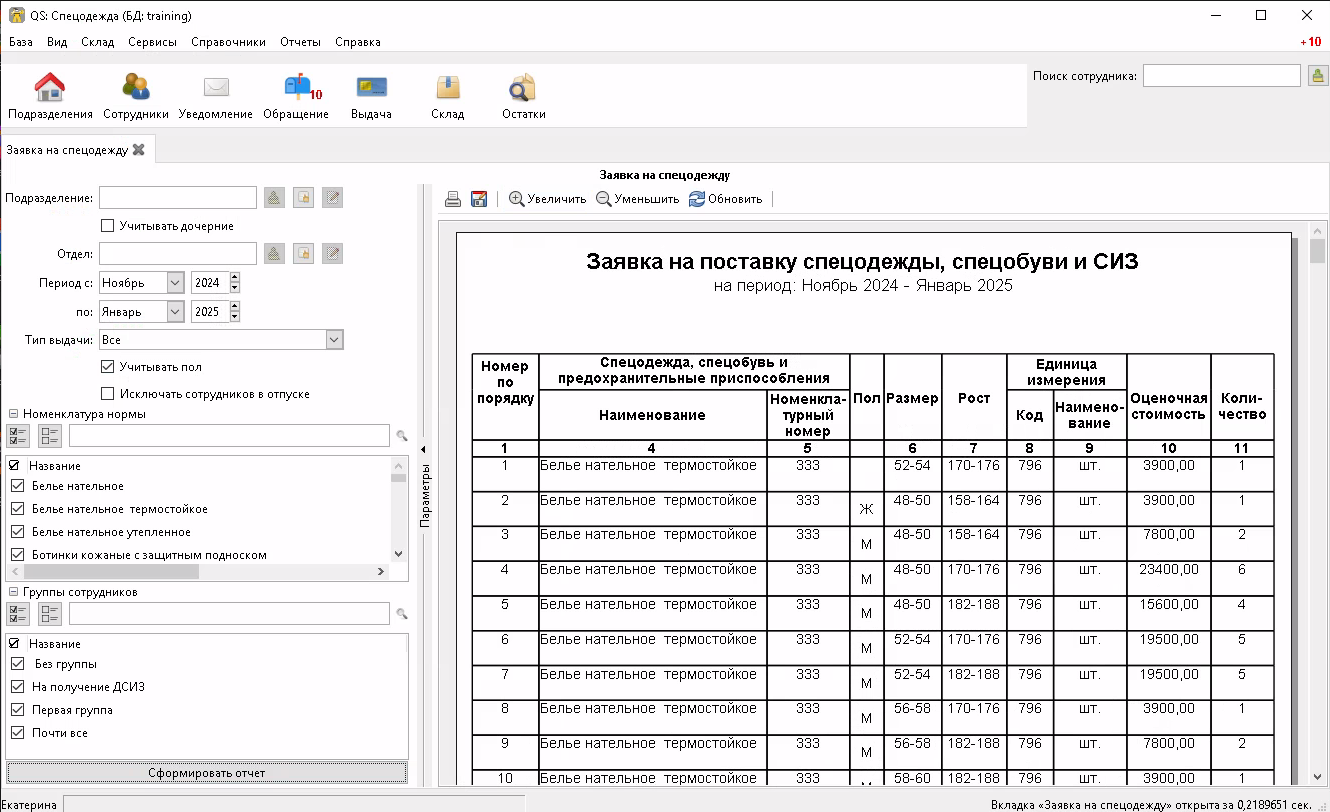Open the Сотрудники toolbar section
Screen dimensions: 1330x812
pos(136,97)
